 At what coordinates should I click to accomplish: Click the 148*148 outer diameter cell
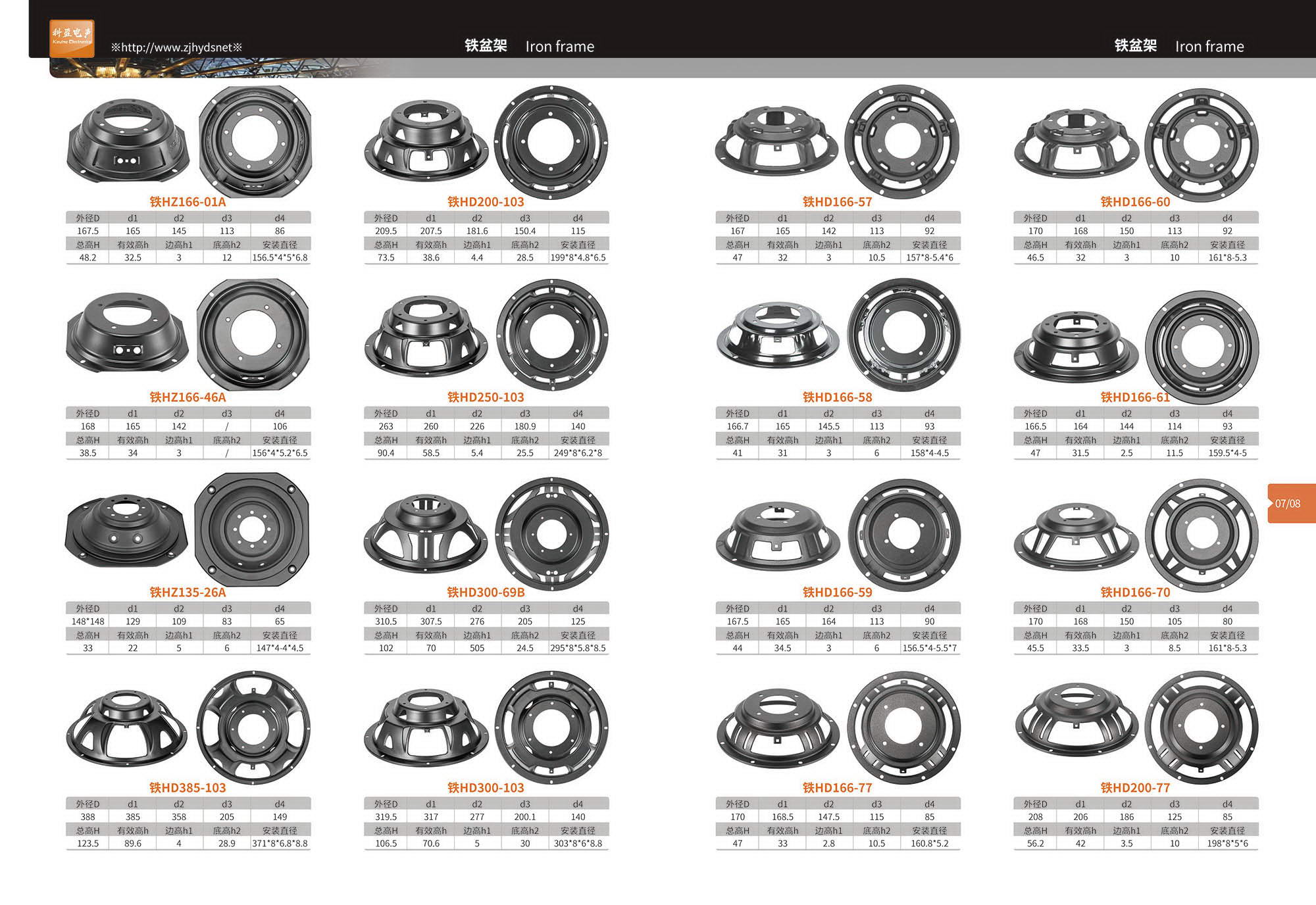[88, 622]
